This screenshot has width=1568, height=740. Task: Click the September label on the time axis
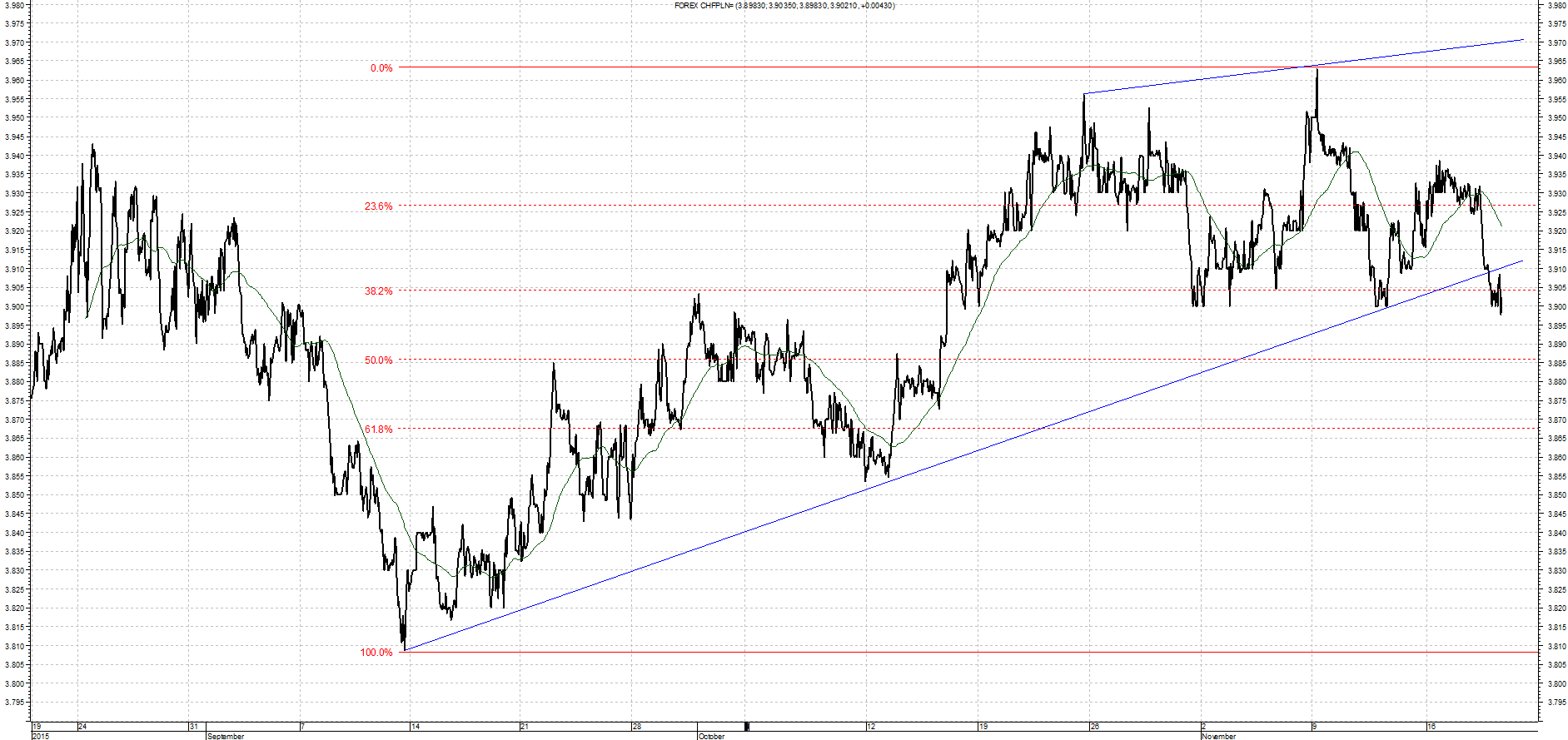tap(226, 736)
